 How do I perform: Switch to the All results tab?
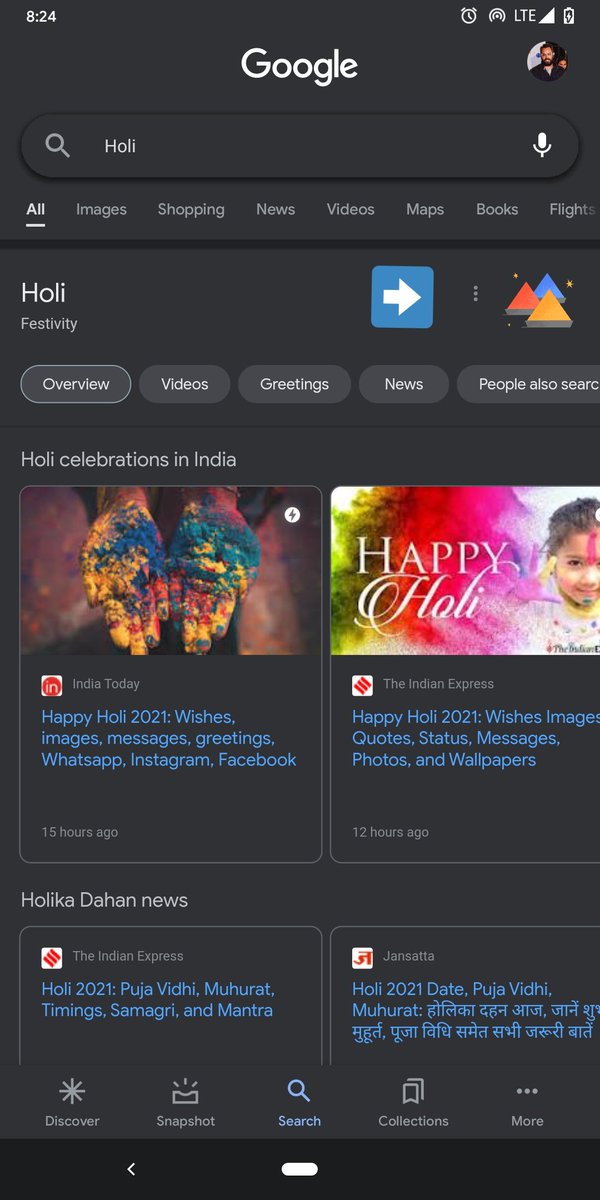[x=35, y=209]
